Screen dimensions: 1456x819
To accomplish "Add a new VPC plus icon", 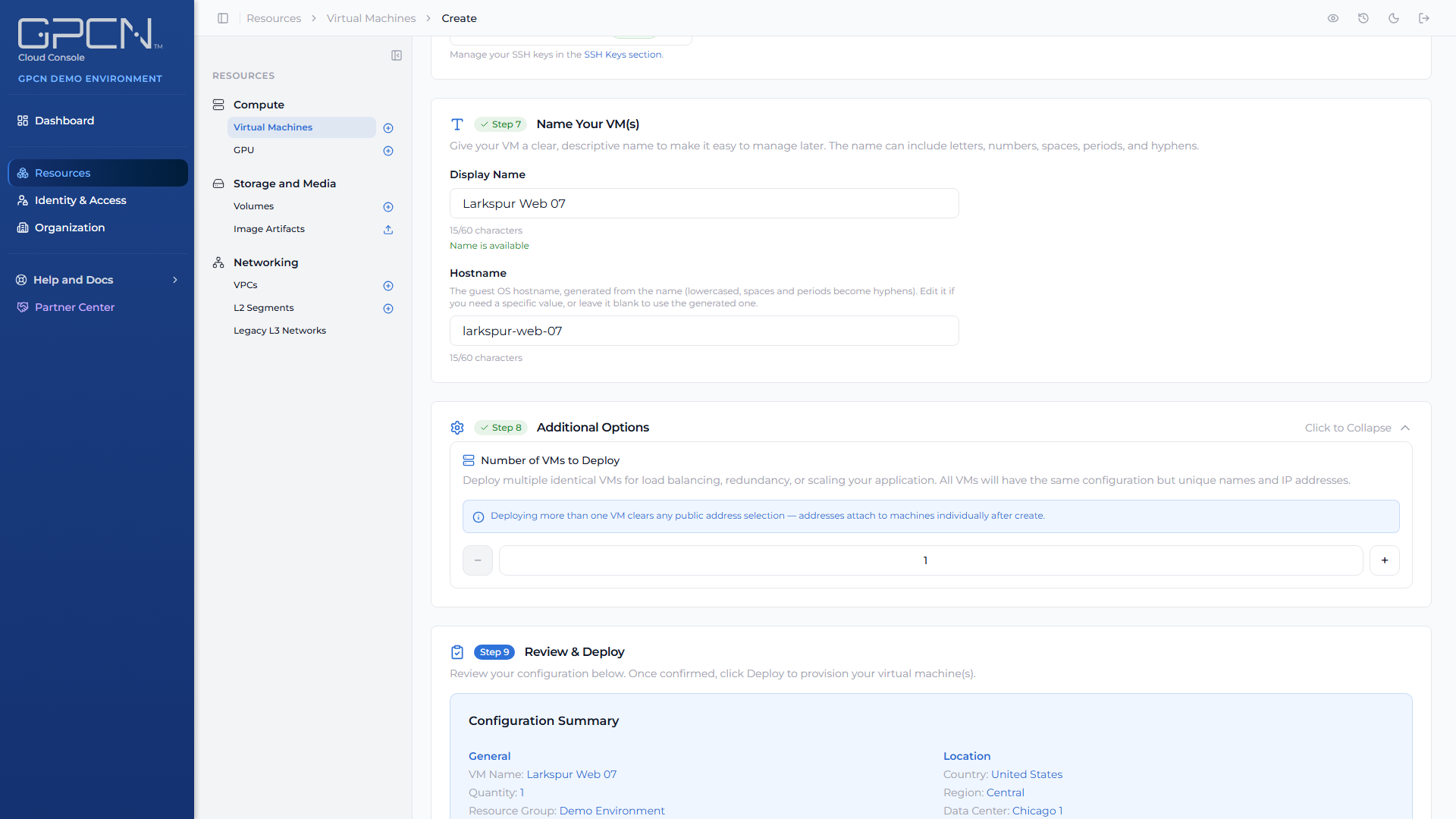I will [x=388, y=286].
